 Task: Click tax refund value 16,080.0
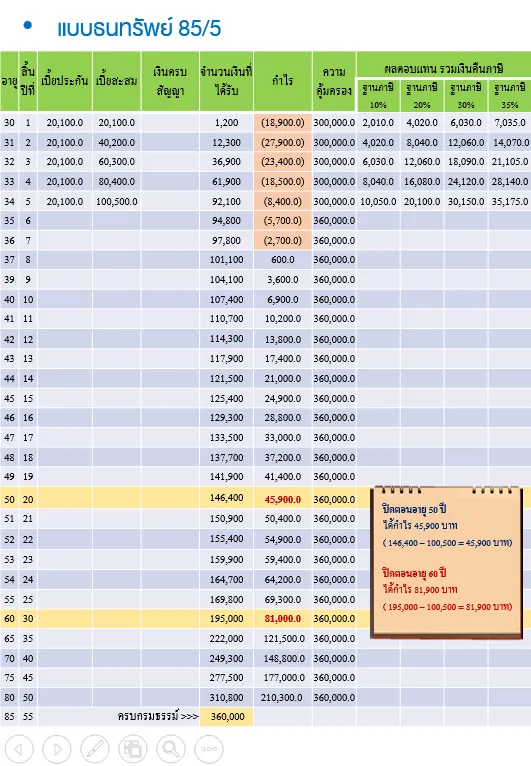(422, 182)
